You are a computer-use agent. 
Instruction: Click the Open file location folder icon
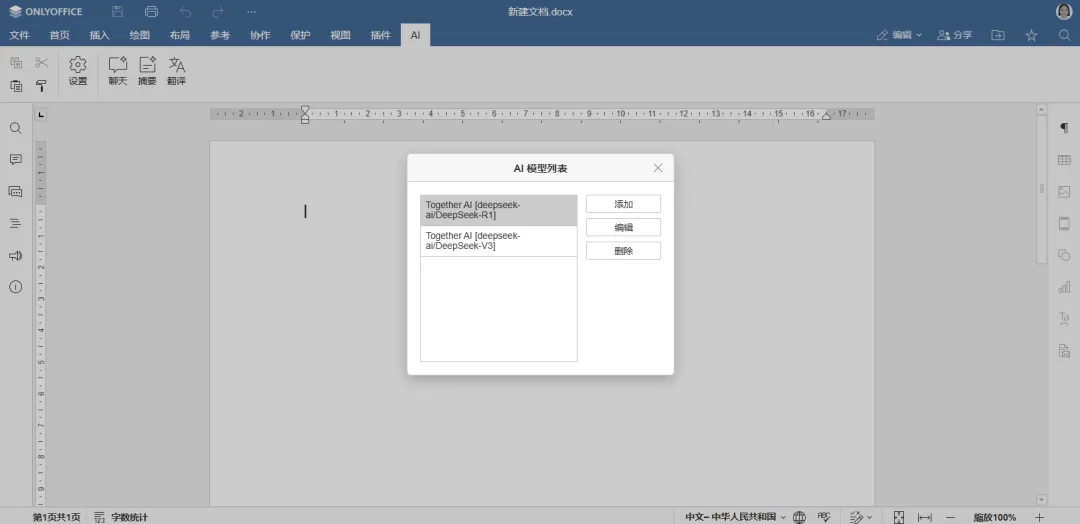pyautogui.click(x=997, y=35)
